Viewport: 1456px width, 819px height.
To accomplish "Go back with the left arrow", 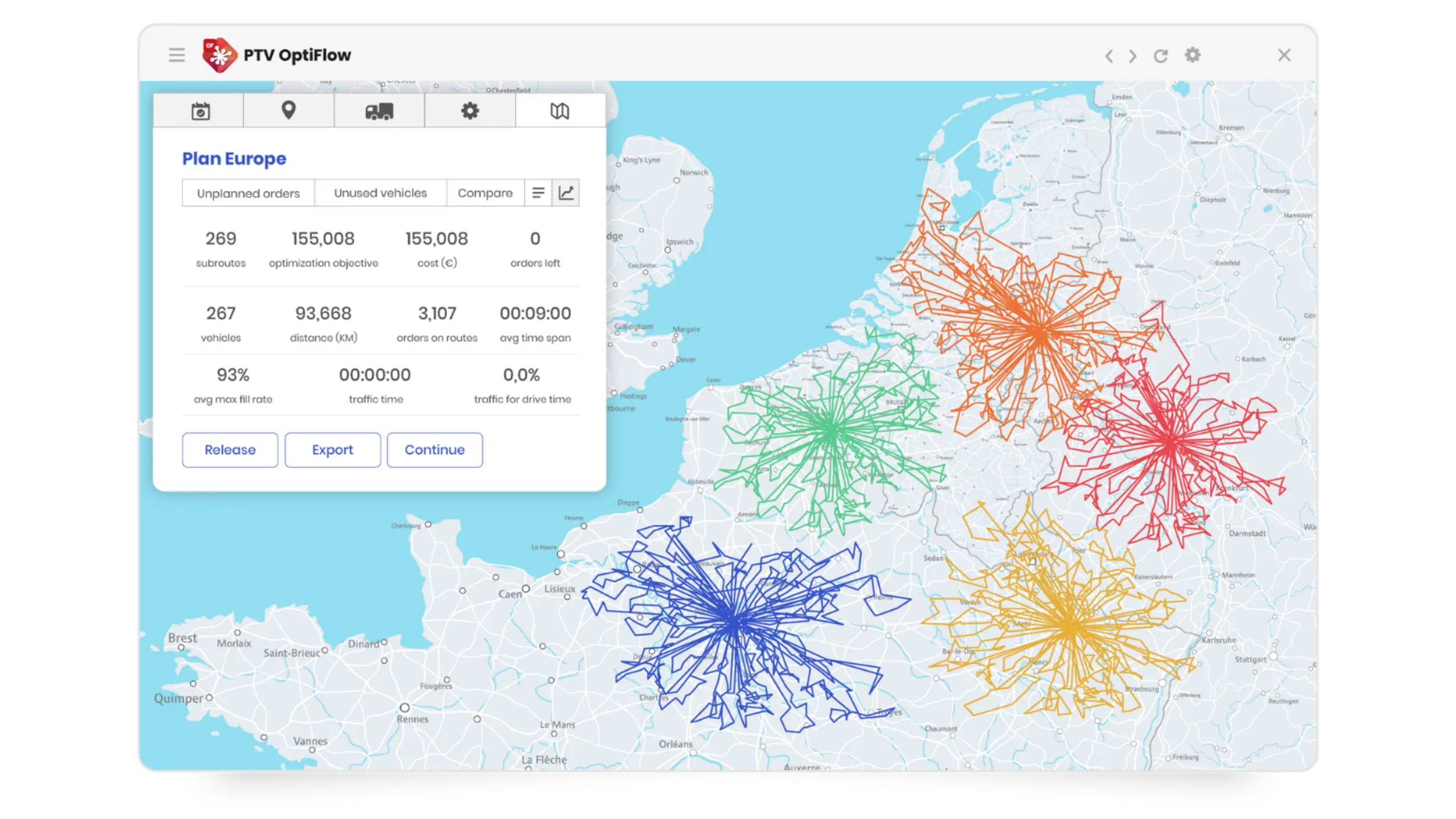I will 1109,56.
